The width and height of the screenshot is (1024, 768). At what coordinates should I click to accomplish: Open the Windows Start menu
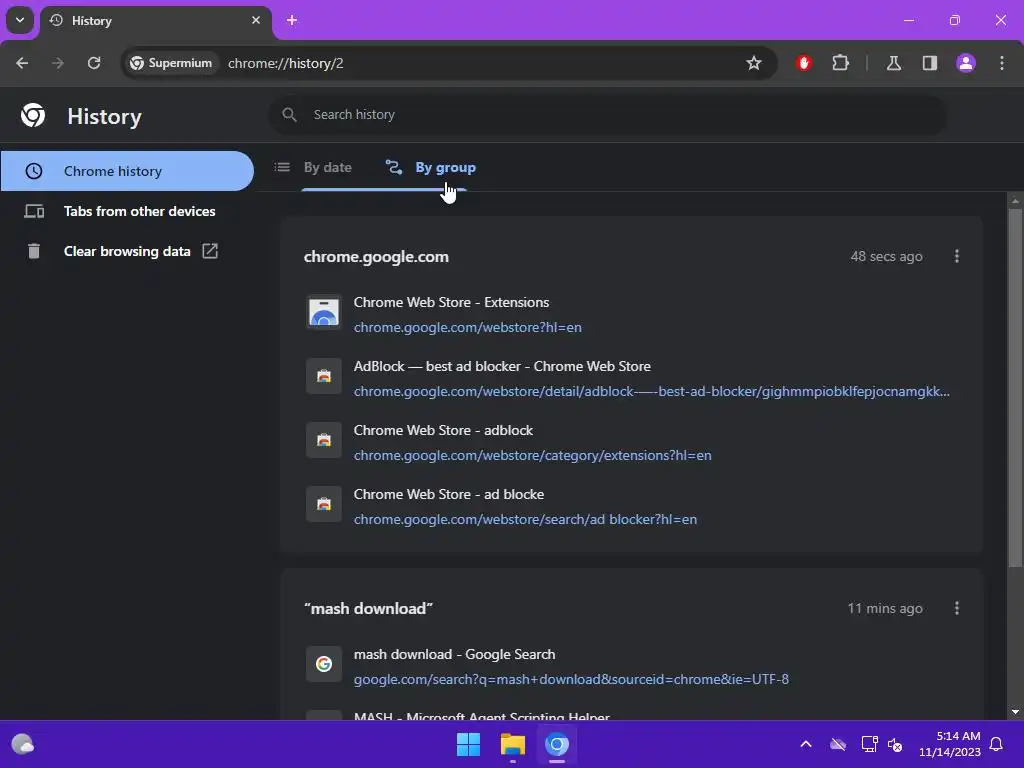click(468, 744)
